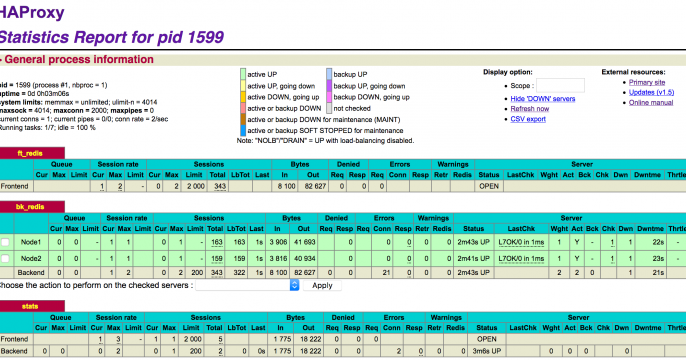Click the Apply button
This screenshot has height=360, width=686.
pos(322,285)
